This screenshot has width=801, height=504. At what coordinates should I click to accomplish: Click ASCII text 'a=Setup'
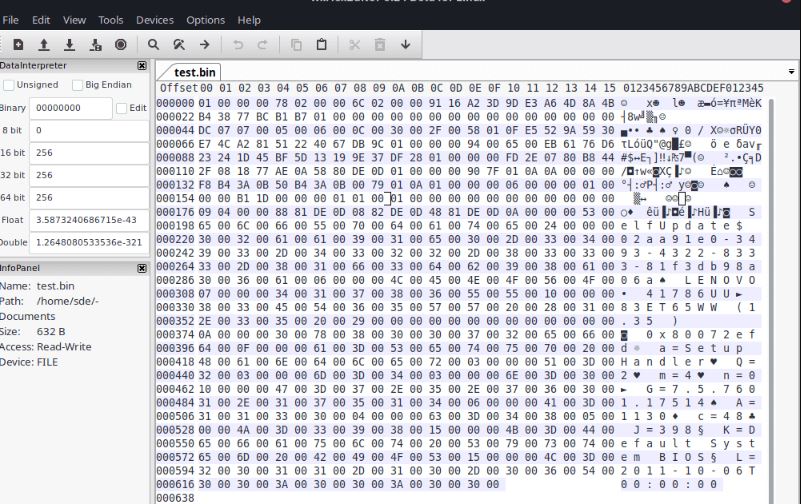pos(701,348)
